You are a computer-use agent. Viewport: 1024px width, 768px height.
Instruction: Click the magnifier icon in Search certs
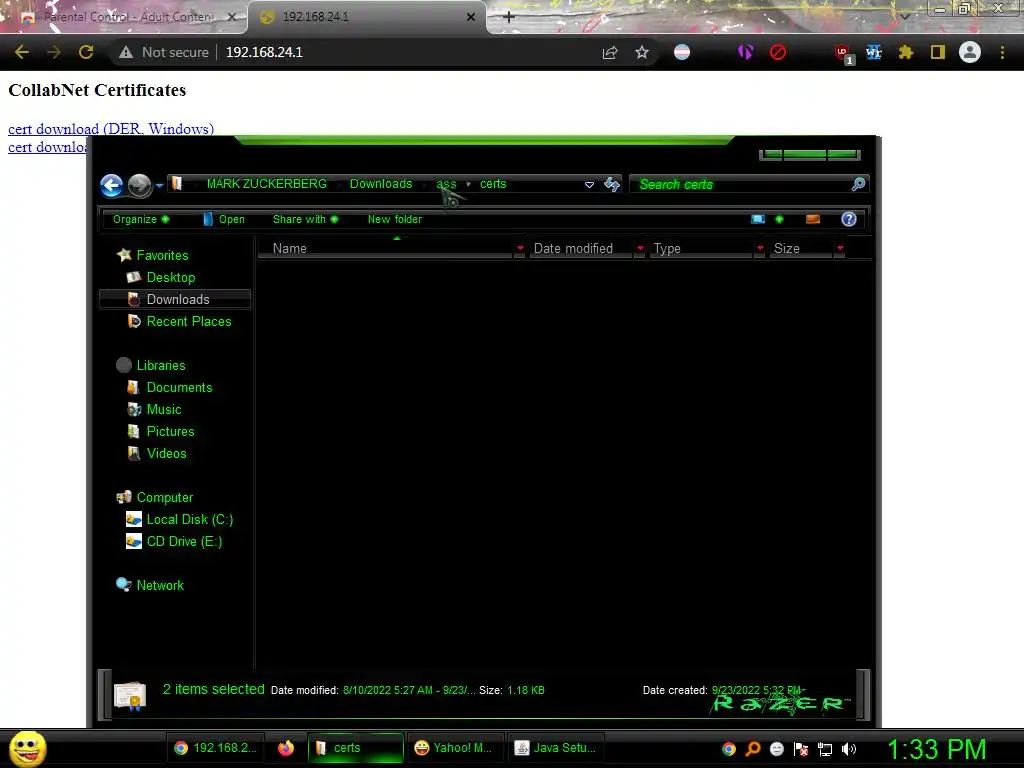[858, 184]
